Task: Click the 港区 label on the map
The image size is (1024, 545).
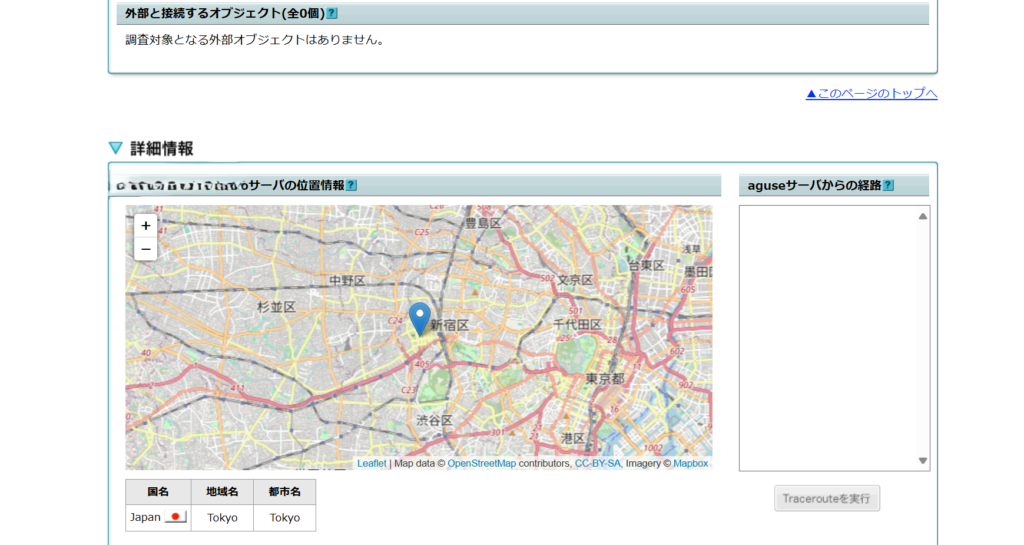Action: coord(573,438)
